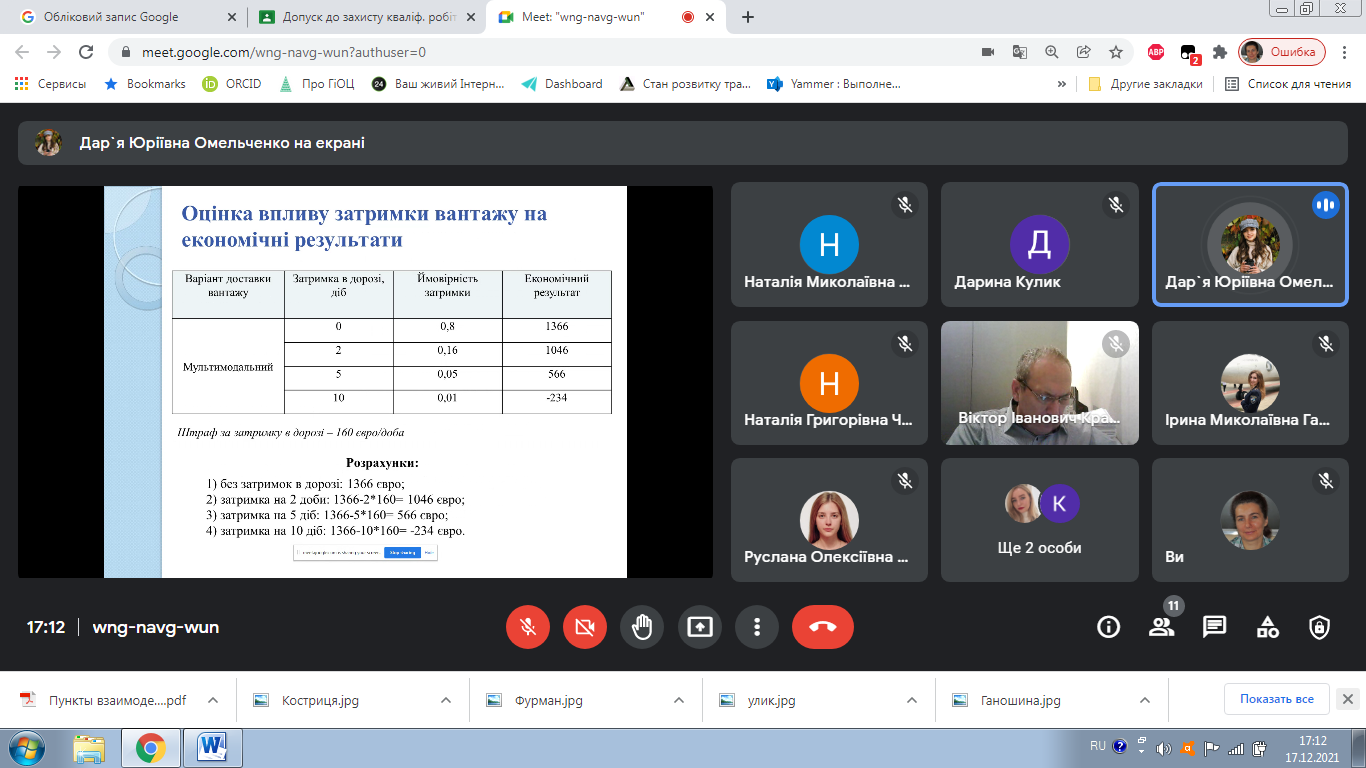The width and height of the screenshot is (1366, 768).
Task: Bookmark this page with star icon
Action: point(1116,52)
